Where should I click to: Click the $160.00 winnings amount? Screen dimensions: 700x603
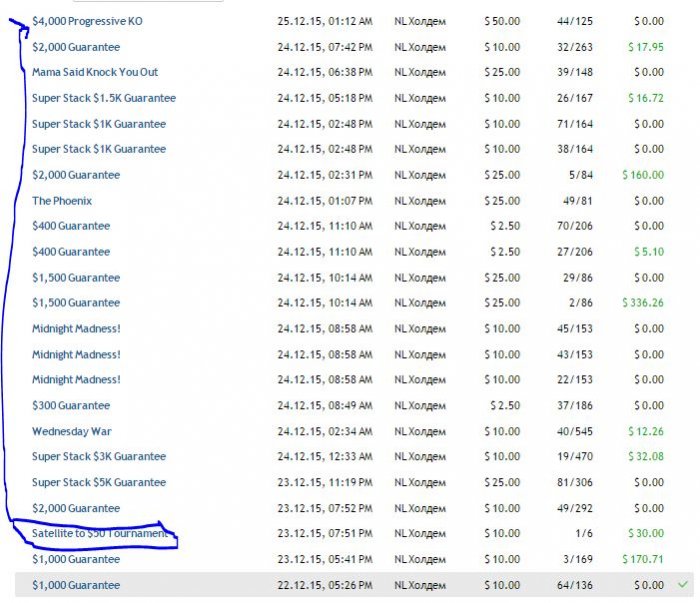pyautogui.click(x=643, y=175)
